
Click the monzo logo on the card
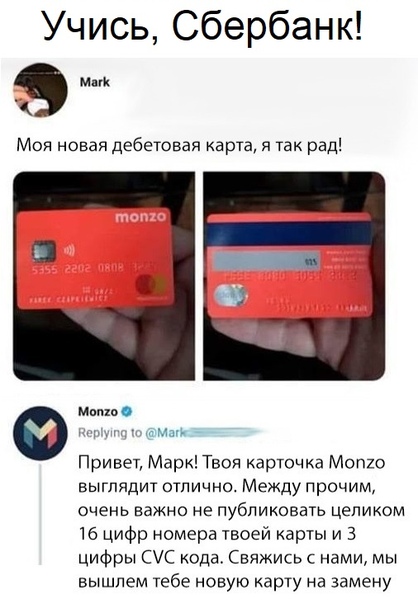[142, 217]
